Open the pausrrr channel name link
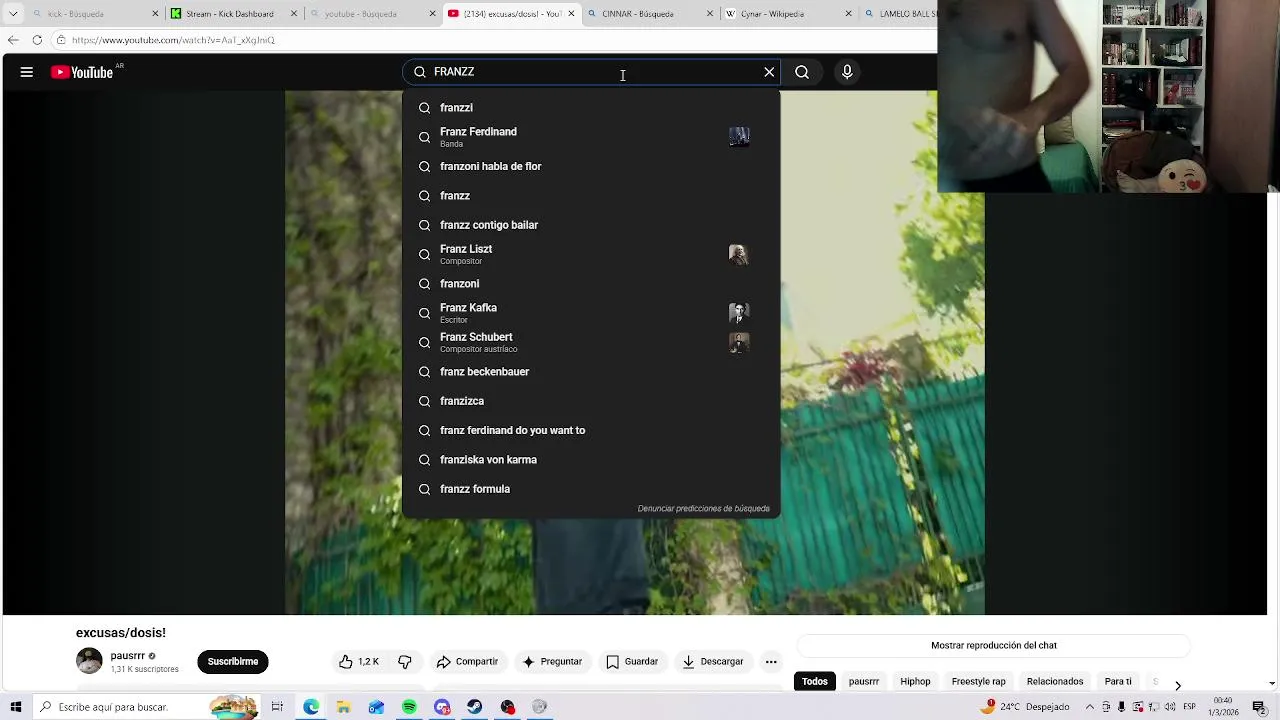The height and width of the screenshot is (720, 1280). click(128, 656)
